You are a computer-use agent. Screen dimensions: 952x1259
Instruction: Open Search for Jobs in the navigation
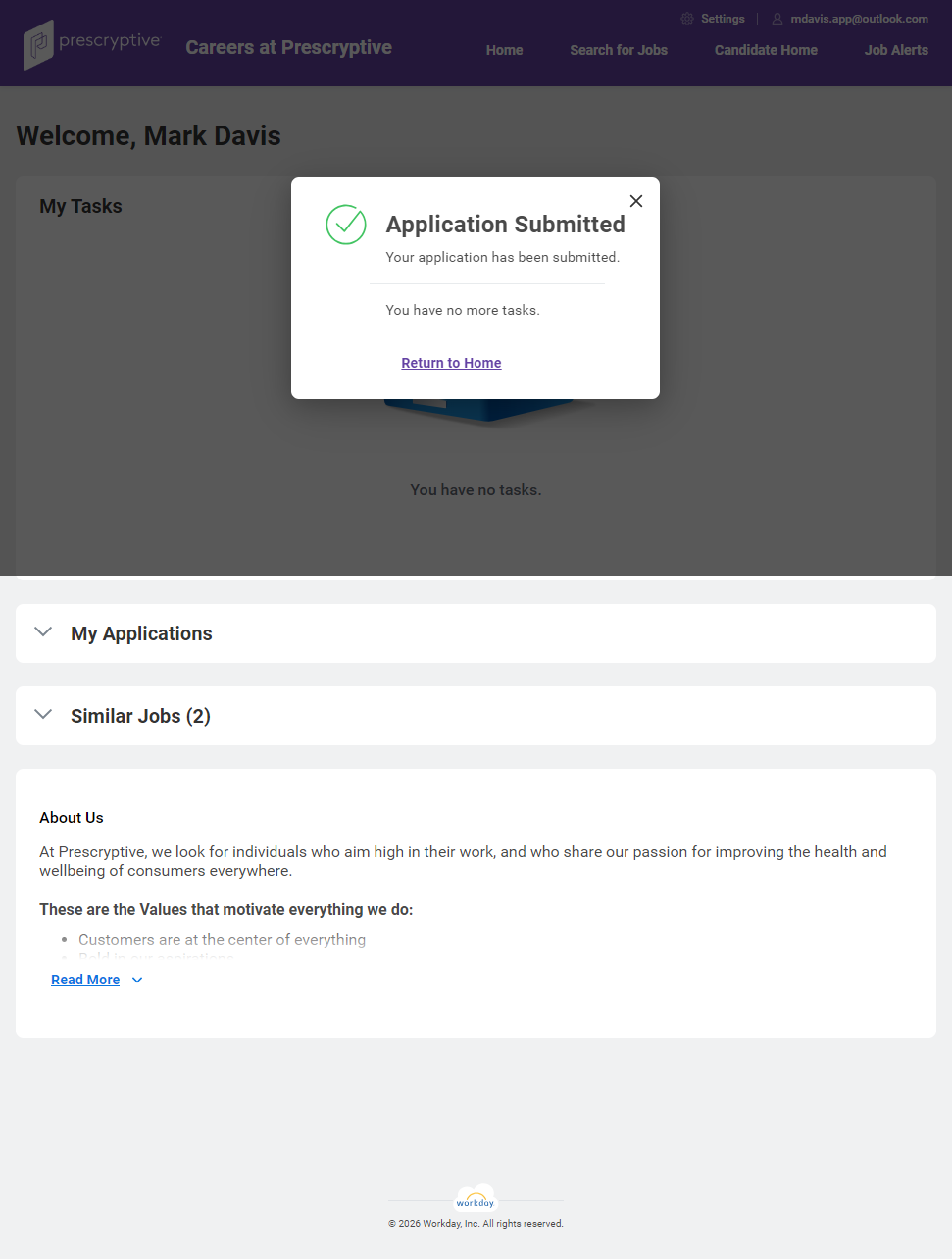tap(619, 50)
